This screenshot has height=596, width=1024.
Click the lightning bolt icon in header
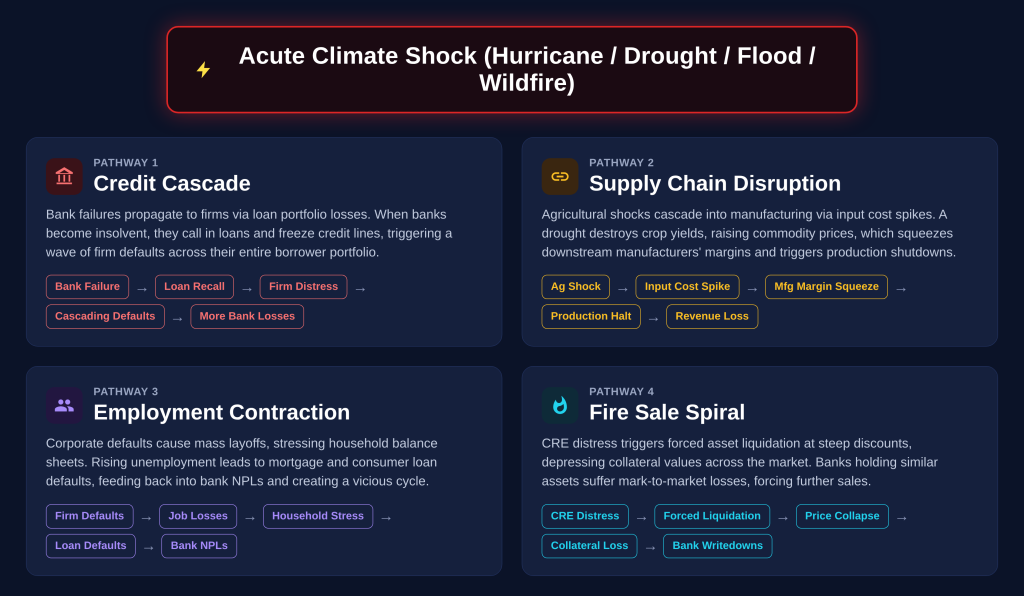pos(203,70)
